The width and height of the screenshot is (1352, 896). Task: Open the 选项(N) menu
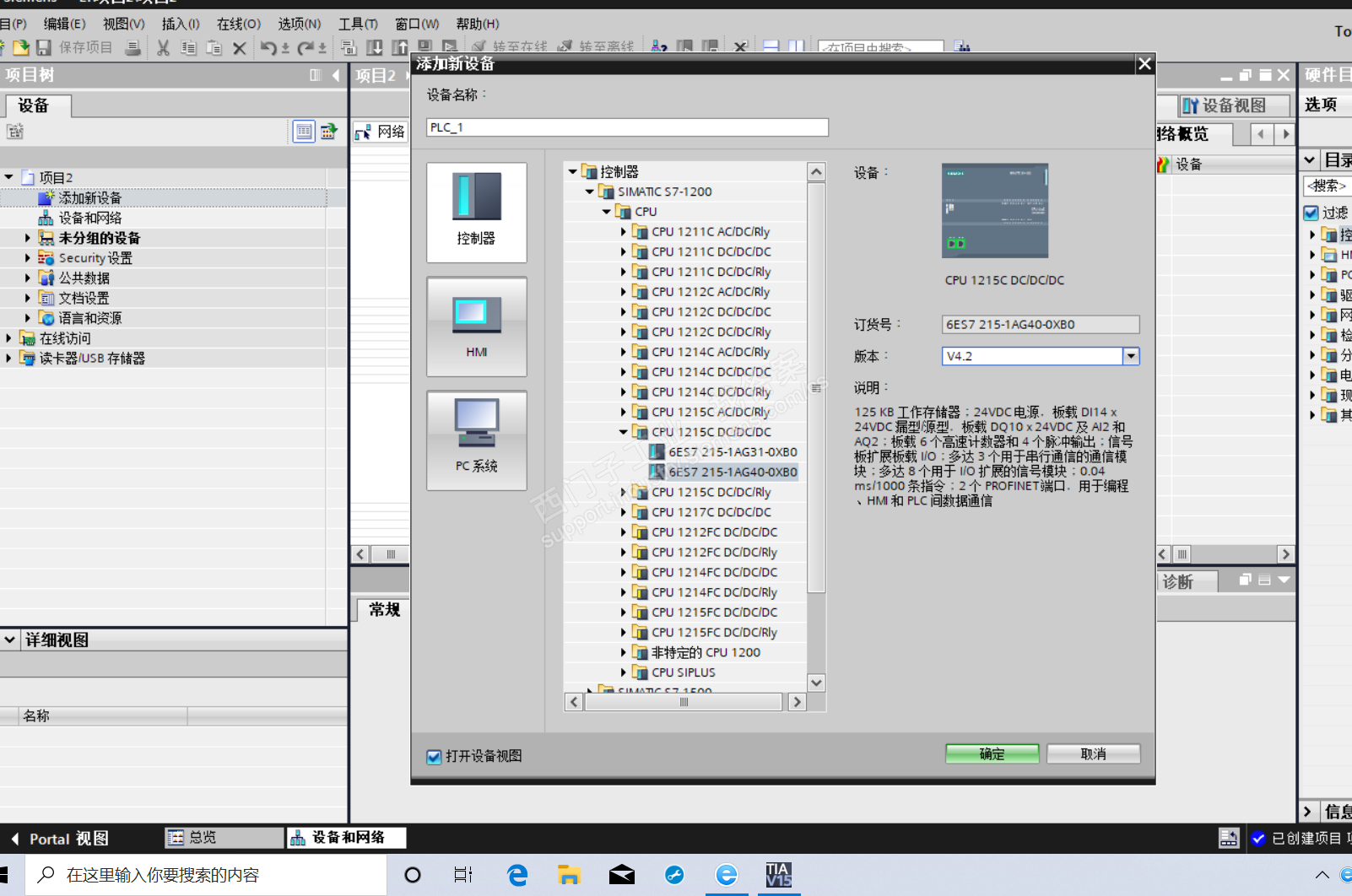(300, 24)
